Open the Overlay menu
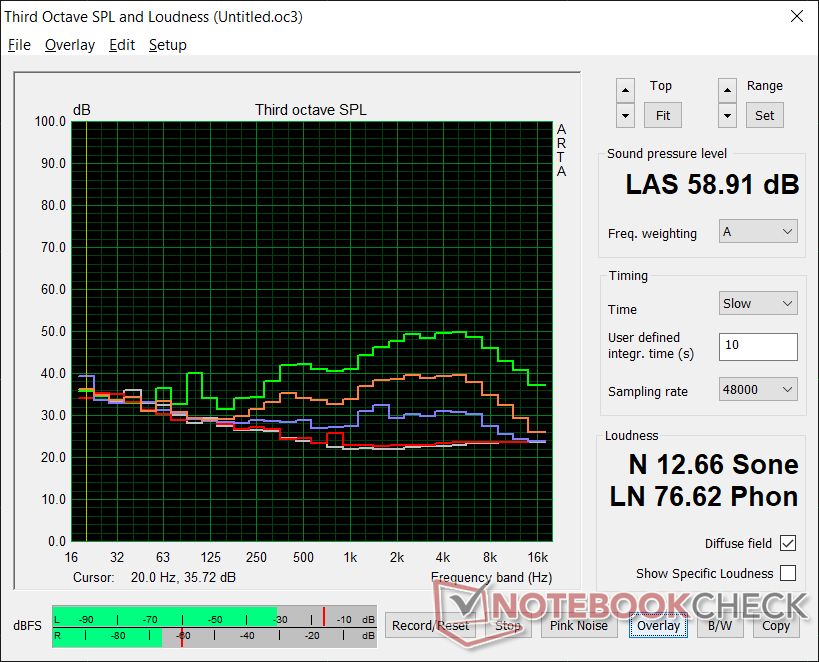The width and height of the screenshot is (819, 662). pos(69,45)
